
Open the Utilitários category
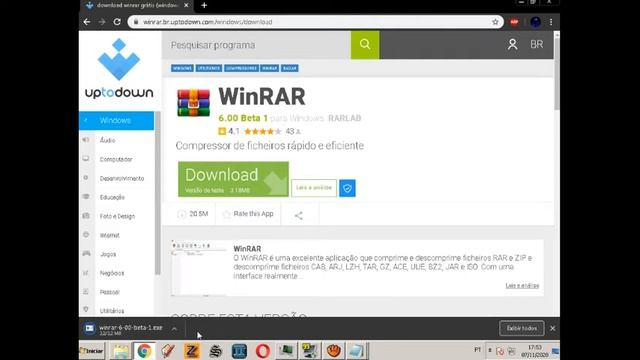point(112,311)
